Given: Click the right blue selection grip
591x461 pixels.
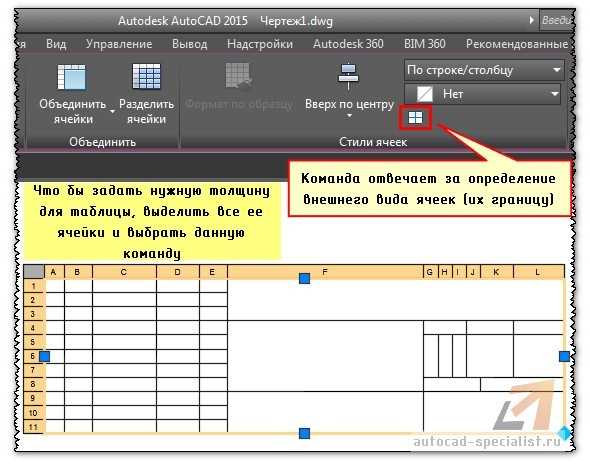Looking at the screenshot, I should (564, 356).
